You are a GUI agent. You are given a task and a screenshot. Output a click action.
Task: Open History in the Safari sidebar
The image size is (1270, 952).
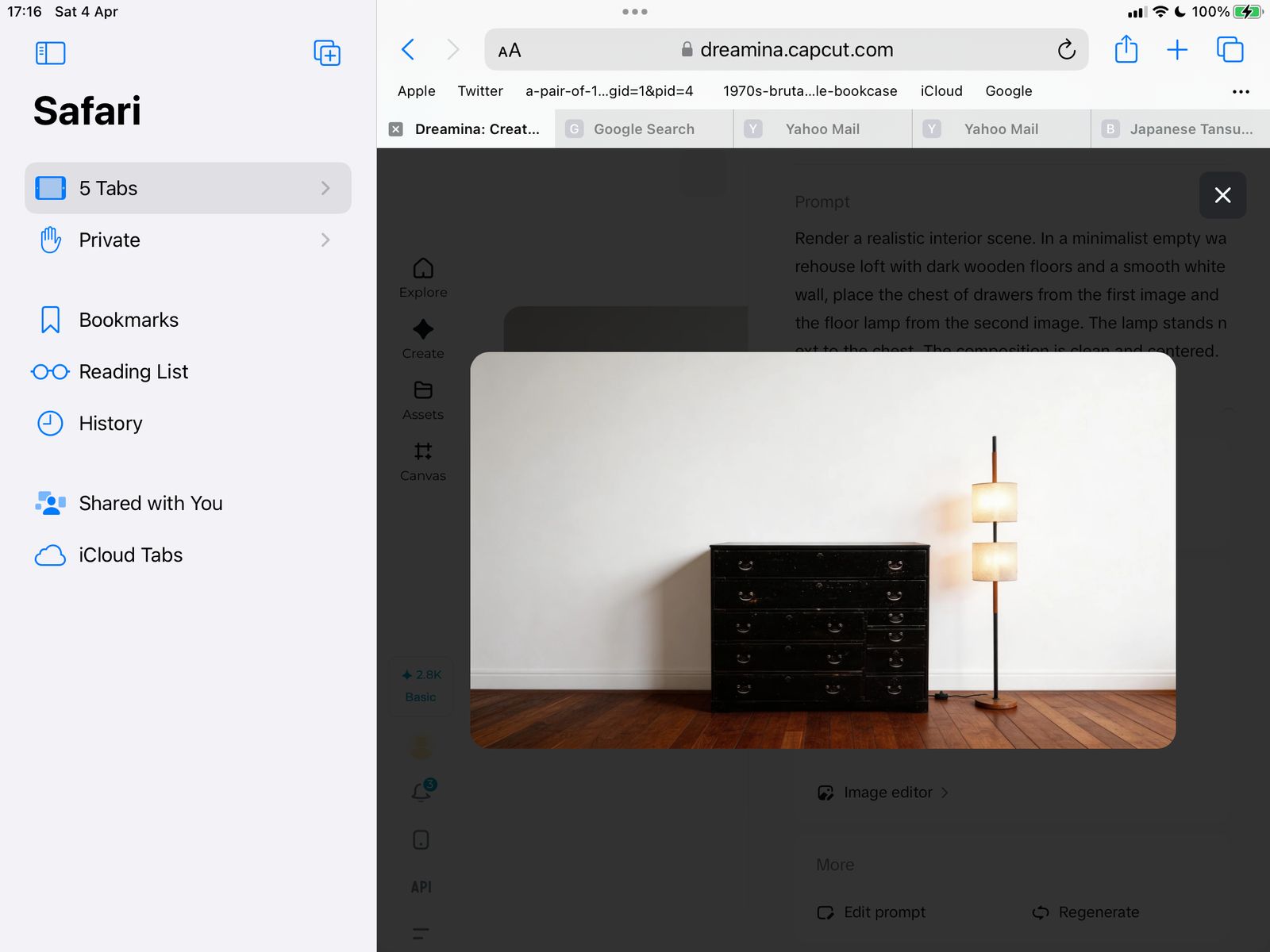[x=188, y=423]
